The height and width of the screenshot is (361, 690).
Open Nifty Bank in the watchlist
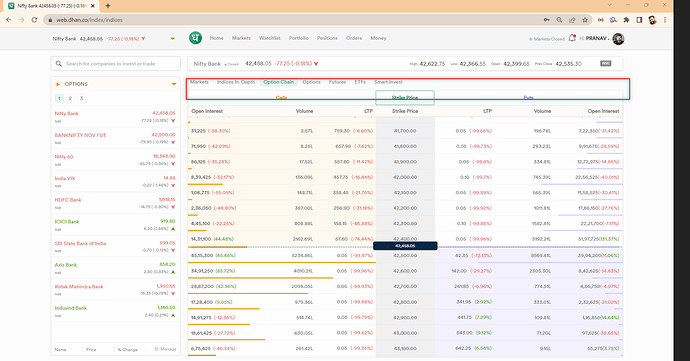tap(115, 117)
